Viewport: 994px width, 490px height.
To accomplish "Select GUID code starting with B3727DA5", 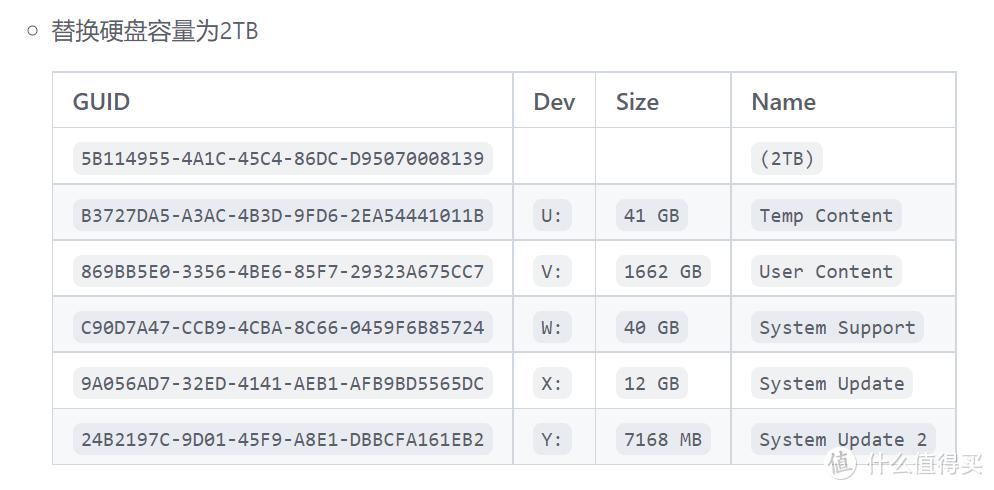I will point(282,215).
